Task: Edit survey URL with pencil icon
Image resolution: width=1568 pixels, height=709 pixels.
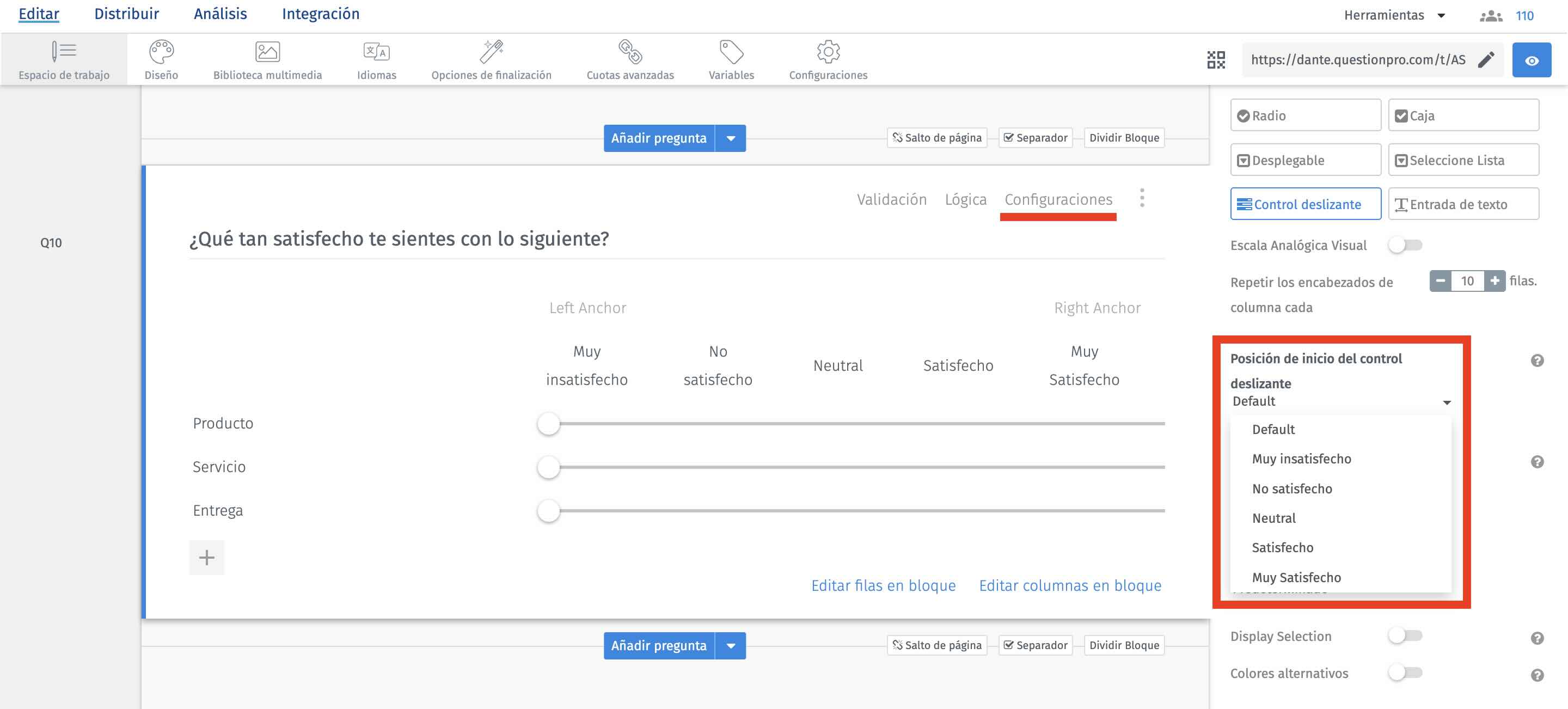Action: (1486, 60)
